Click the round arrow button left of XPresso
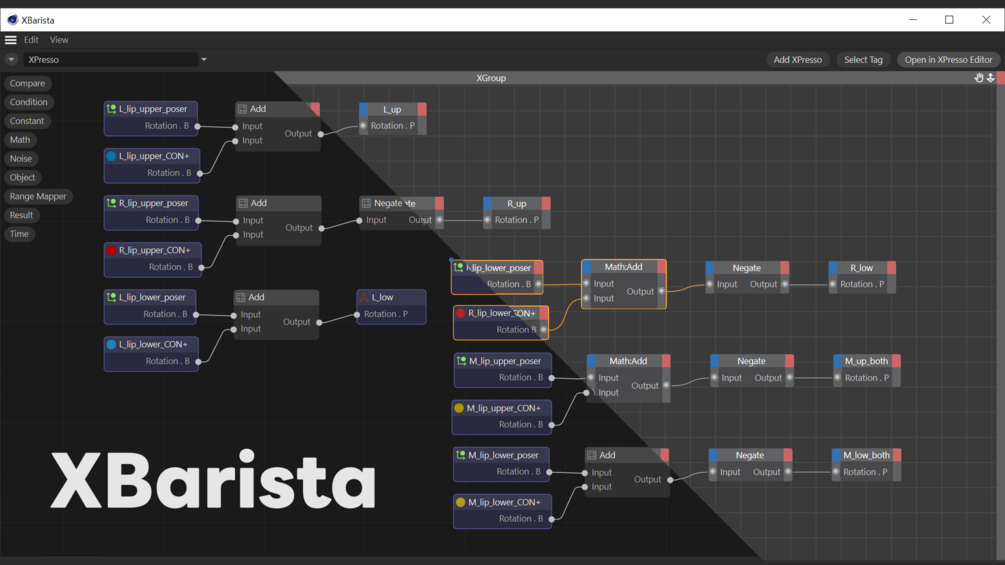Image resolution: width=1005 pixels, height=565 pixels. (11, 60)
